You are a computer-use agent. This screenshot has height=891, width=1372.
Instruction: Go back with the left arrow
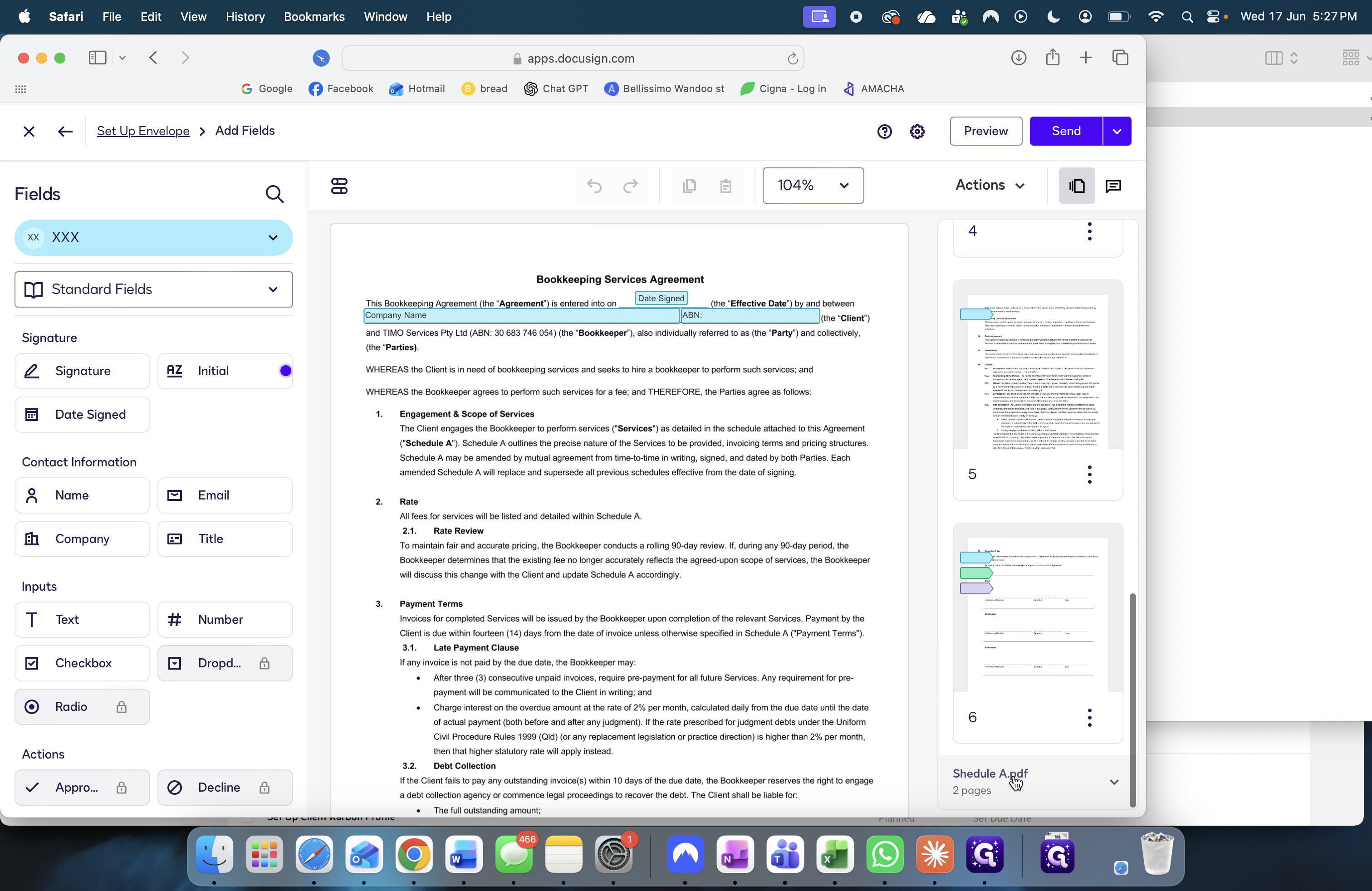tap(65, 132)
